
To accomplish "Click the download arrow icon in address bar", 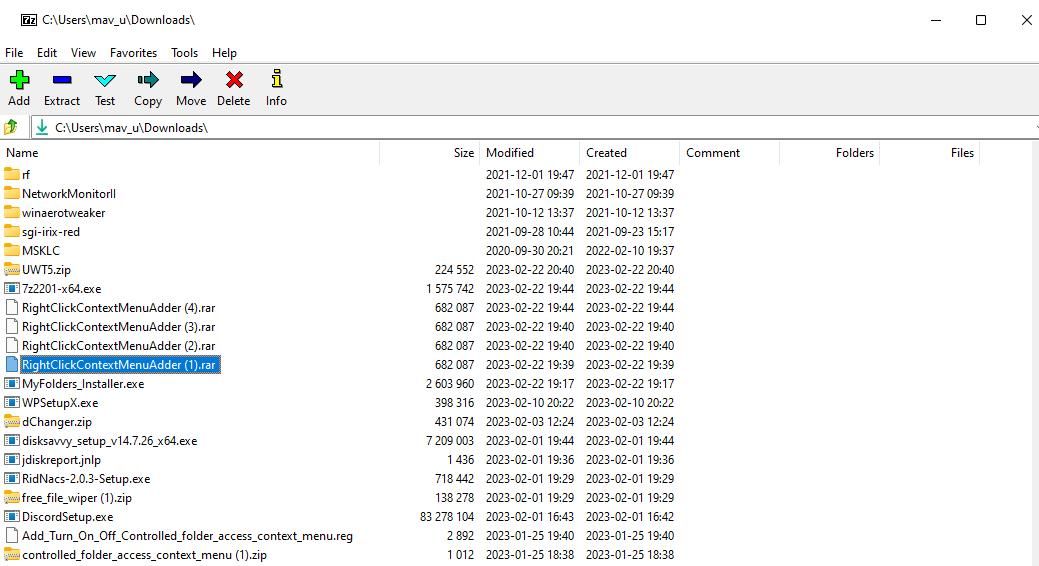I will 42,127.
